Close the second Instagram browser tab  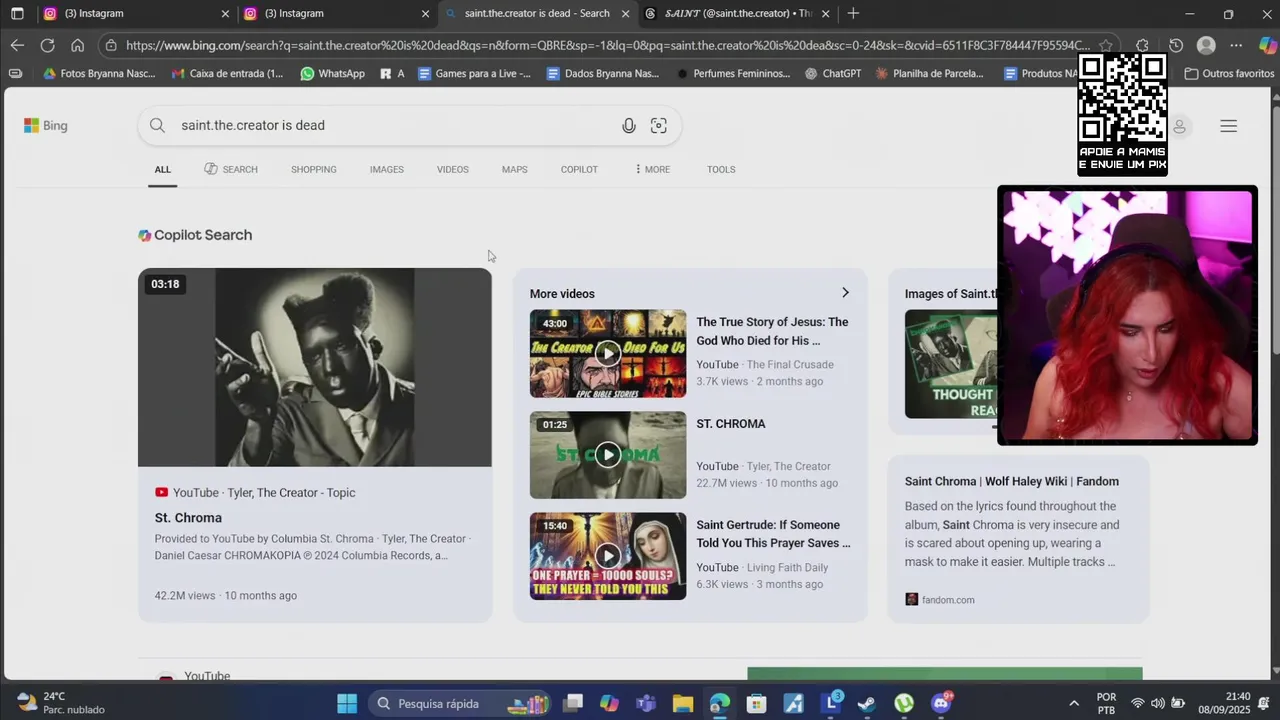tap(425, 13)
